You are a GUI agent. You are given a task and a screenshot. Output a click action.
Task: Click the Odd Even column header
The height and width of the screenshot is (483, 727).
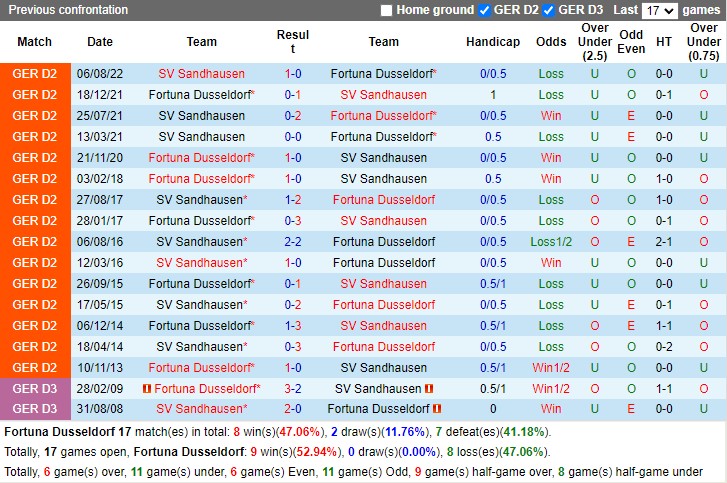coord(631,42)
